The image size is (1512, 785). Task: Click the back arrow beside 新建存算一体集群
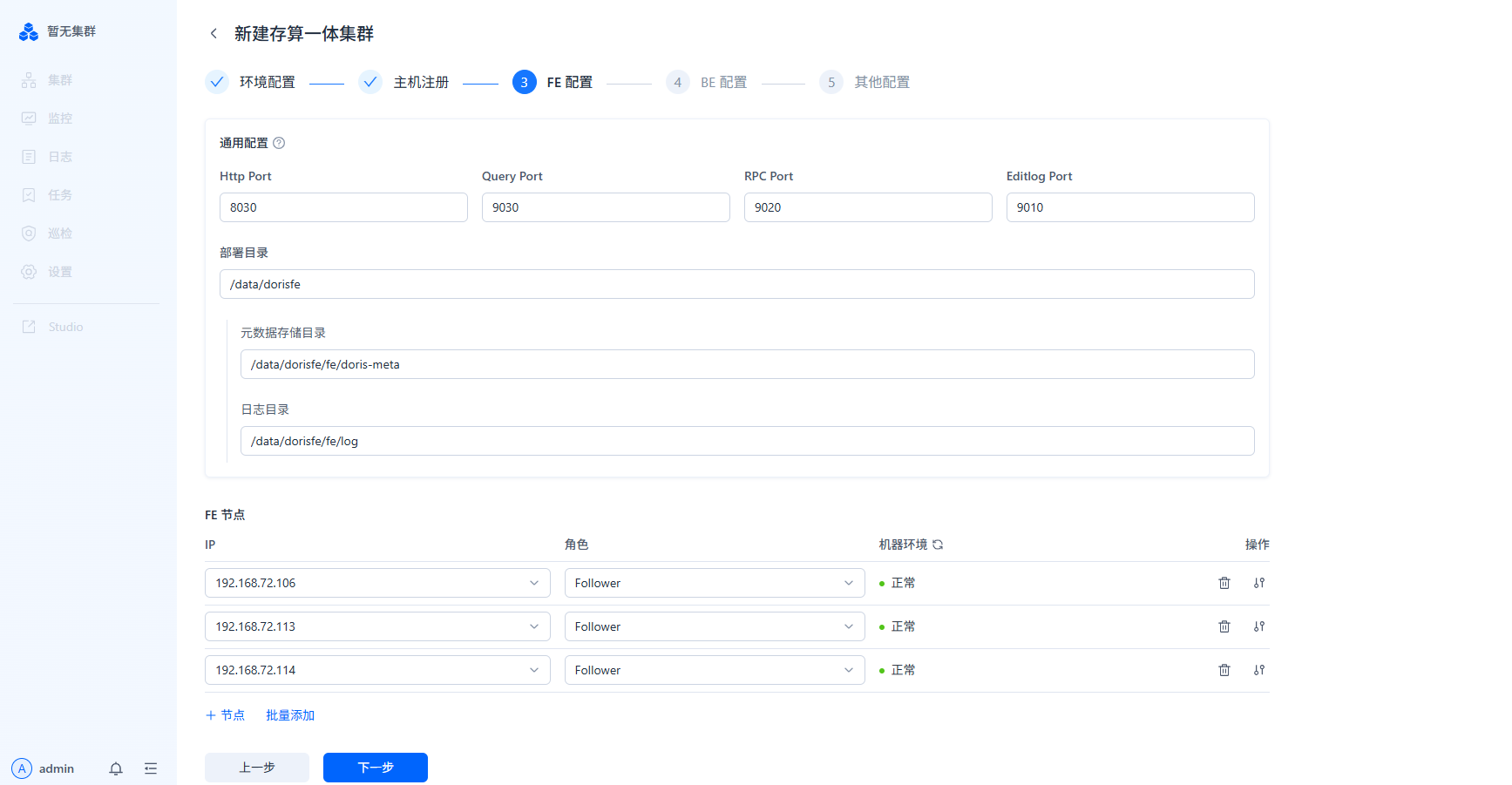[x=214, y=34]
